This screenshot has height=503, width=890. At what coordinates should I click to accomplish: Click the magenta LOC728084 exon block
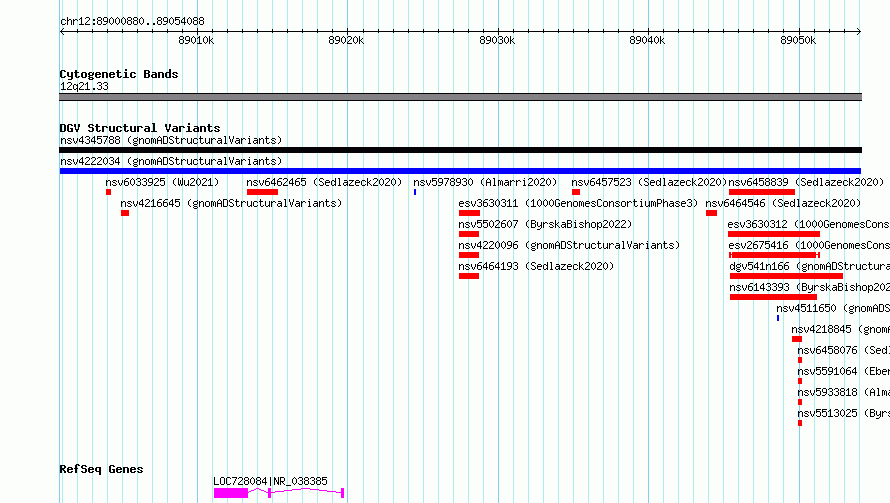click(x=230, y=493)
